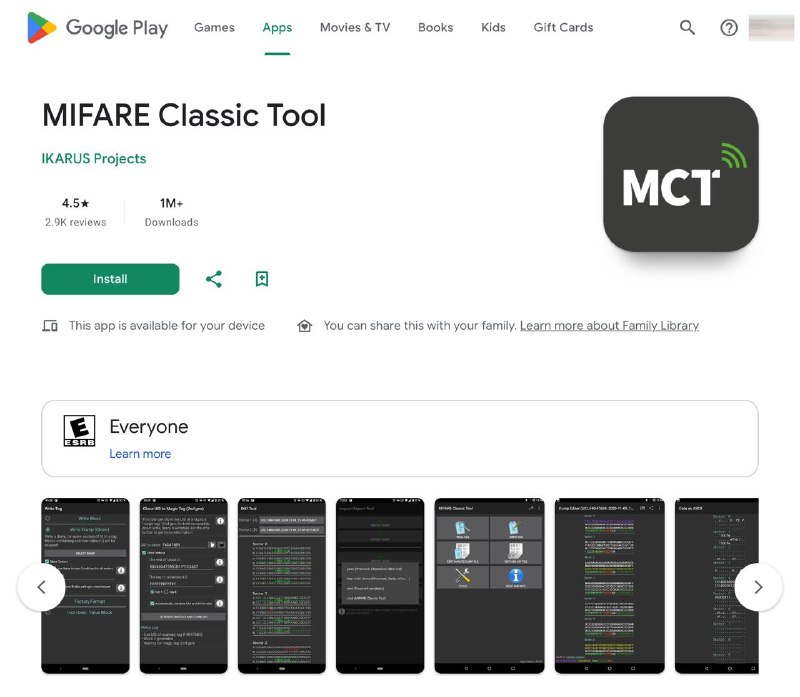Click the Google Play logo
This screenshot has width=800, height=697.
click(97, 28)
